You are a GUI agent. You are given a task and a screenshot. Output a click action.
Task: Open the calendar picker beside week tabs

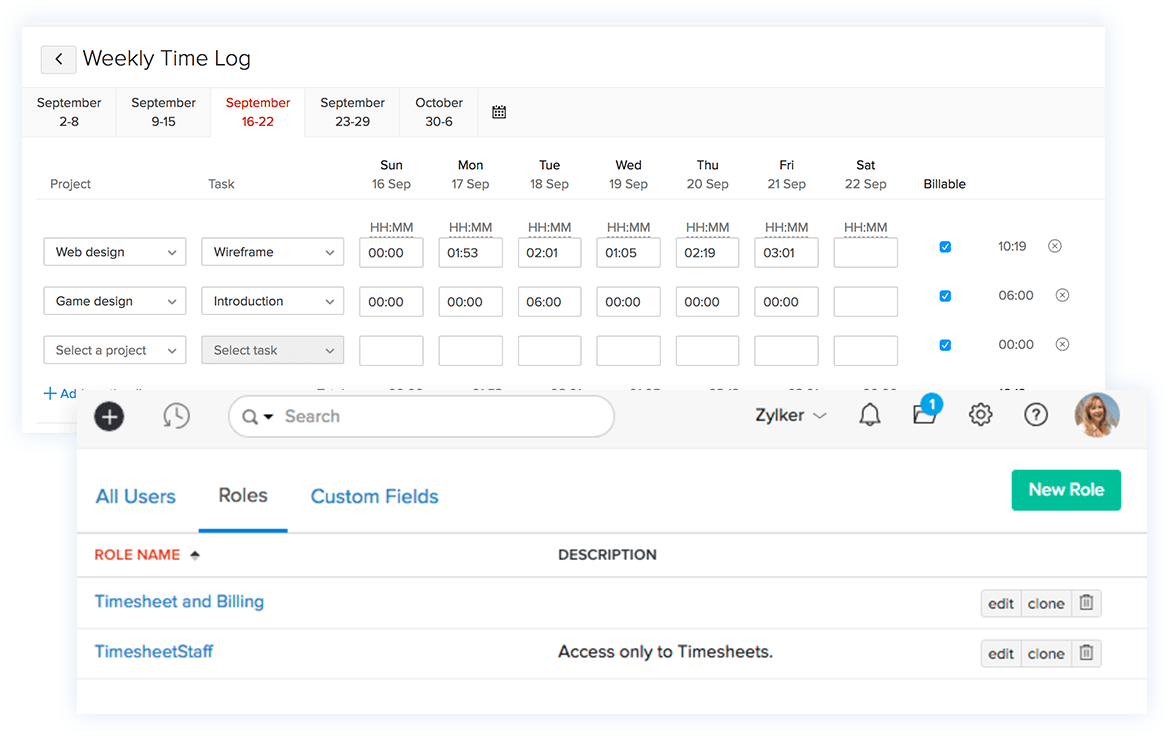tap(499, 112)
